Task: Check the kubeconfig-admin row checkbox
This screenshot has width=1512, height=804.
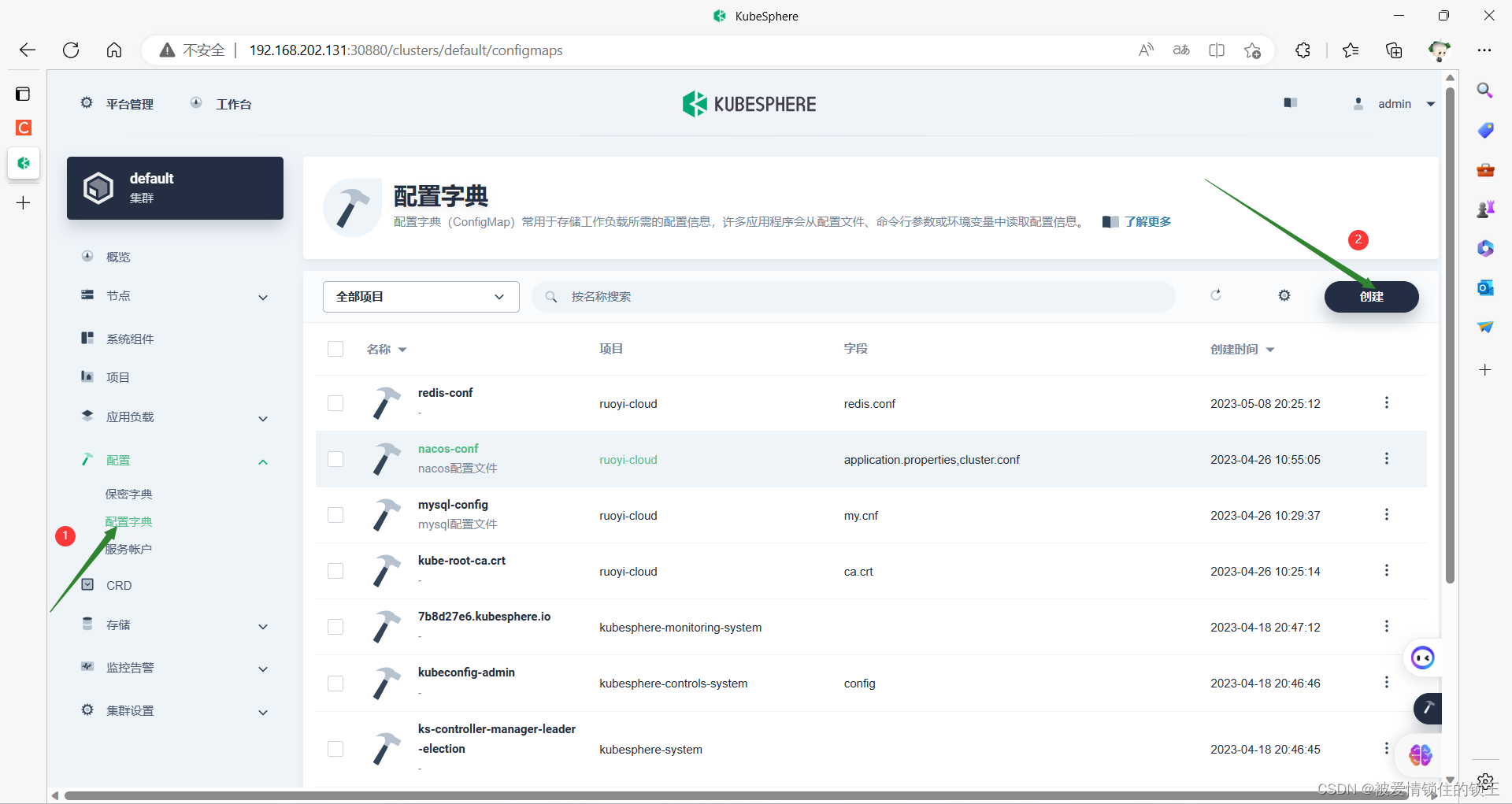Action: pyautogui.click(x=335, y=683)
